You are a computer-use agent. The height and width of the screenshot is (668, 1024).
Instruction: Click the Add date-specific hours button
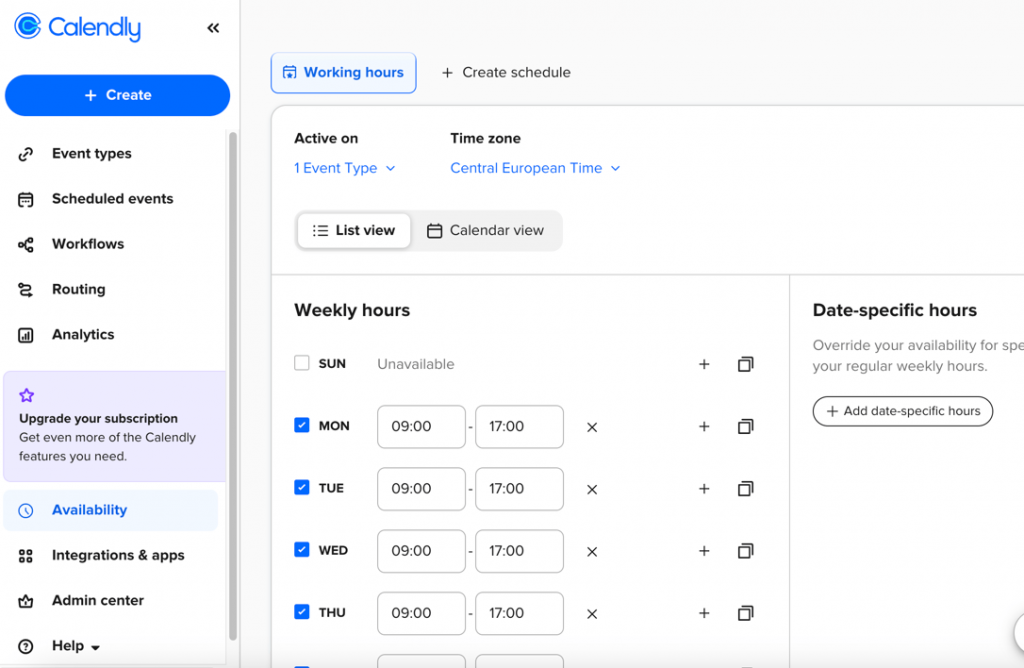pyautogui.click(x=902, y=411)
